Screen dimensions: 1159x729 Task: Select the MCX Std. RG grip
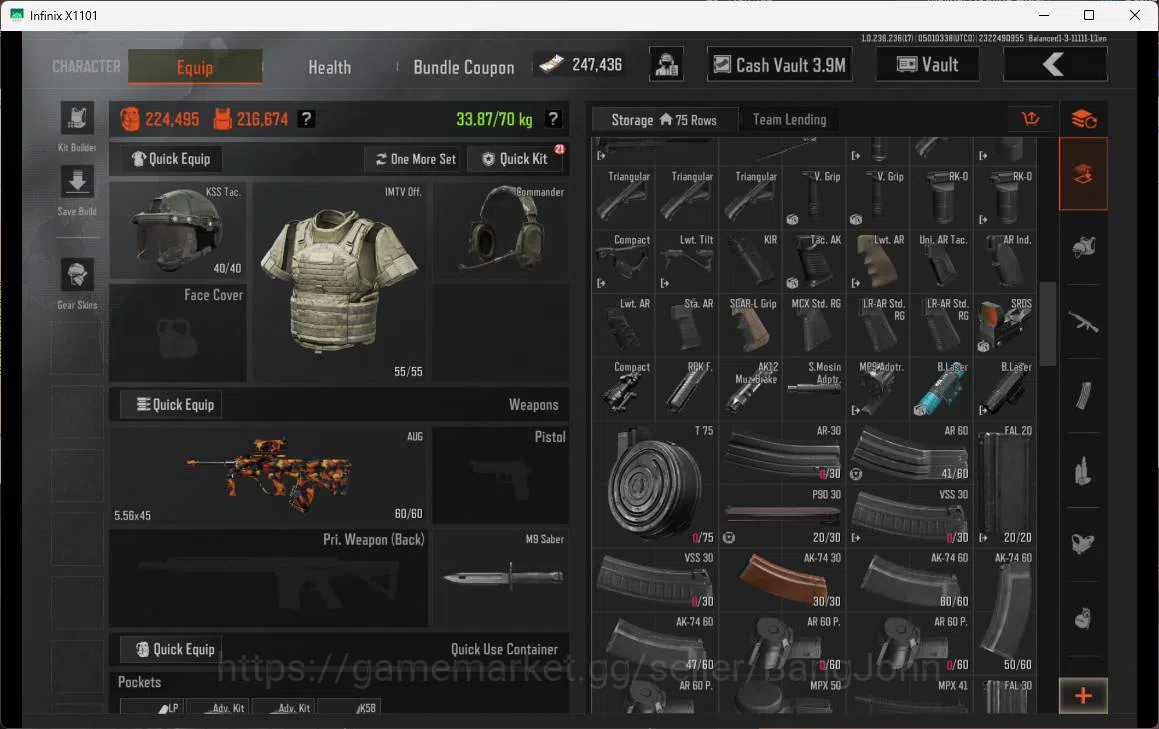(814, 325)
